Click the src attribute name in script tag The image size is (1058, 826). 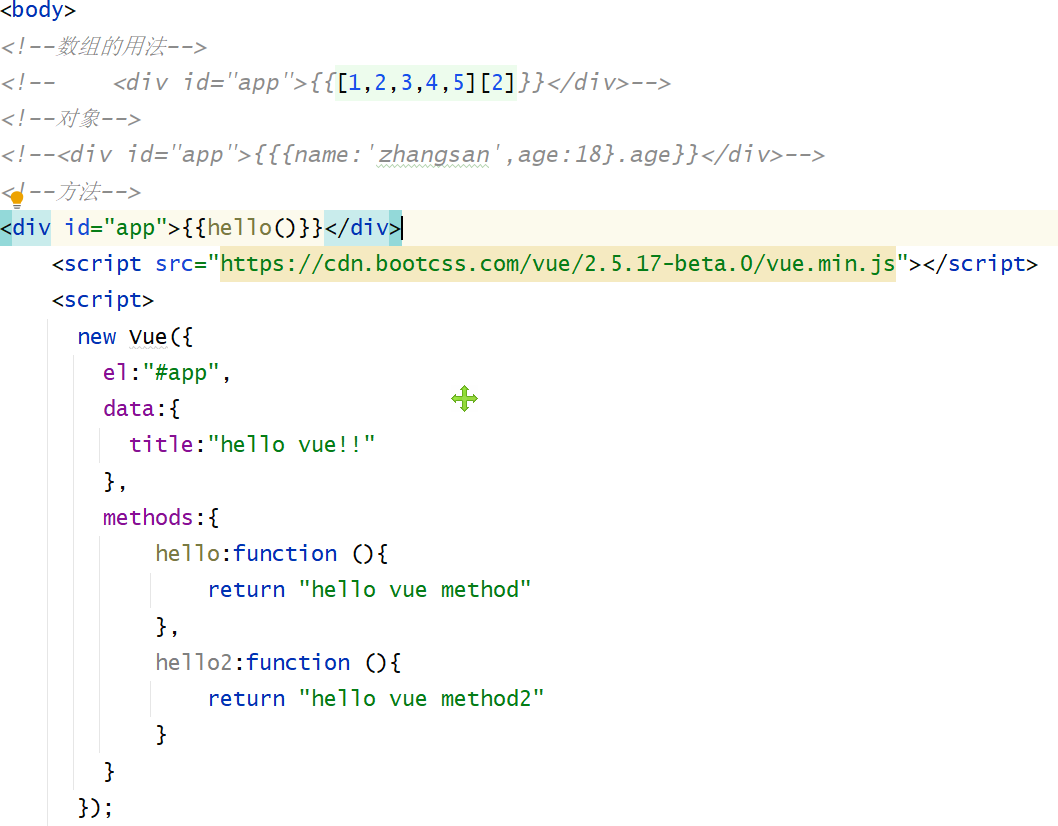[x=174, y=264]
